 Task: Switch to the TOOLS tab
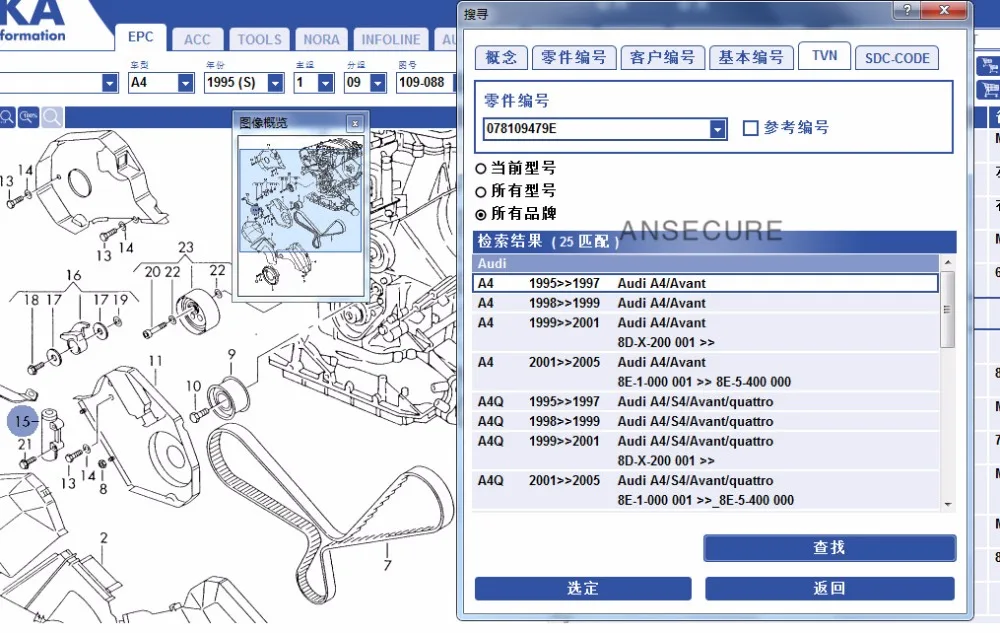click(x=259, y=40)
